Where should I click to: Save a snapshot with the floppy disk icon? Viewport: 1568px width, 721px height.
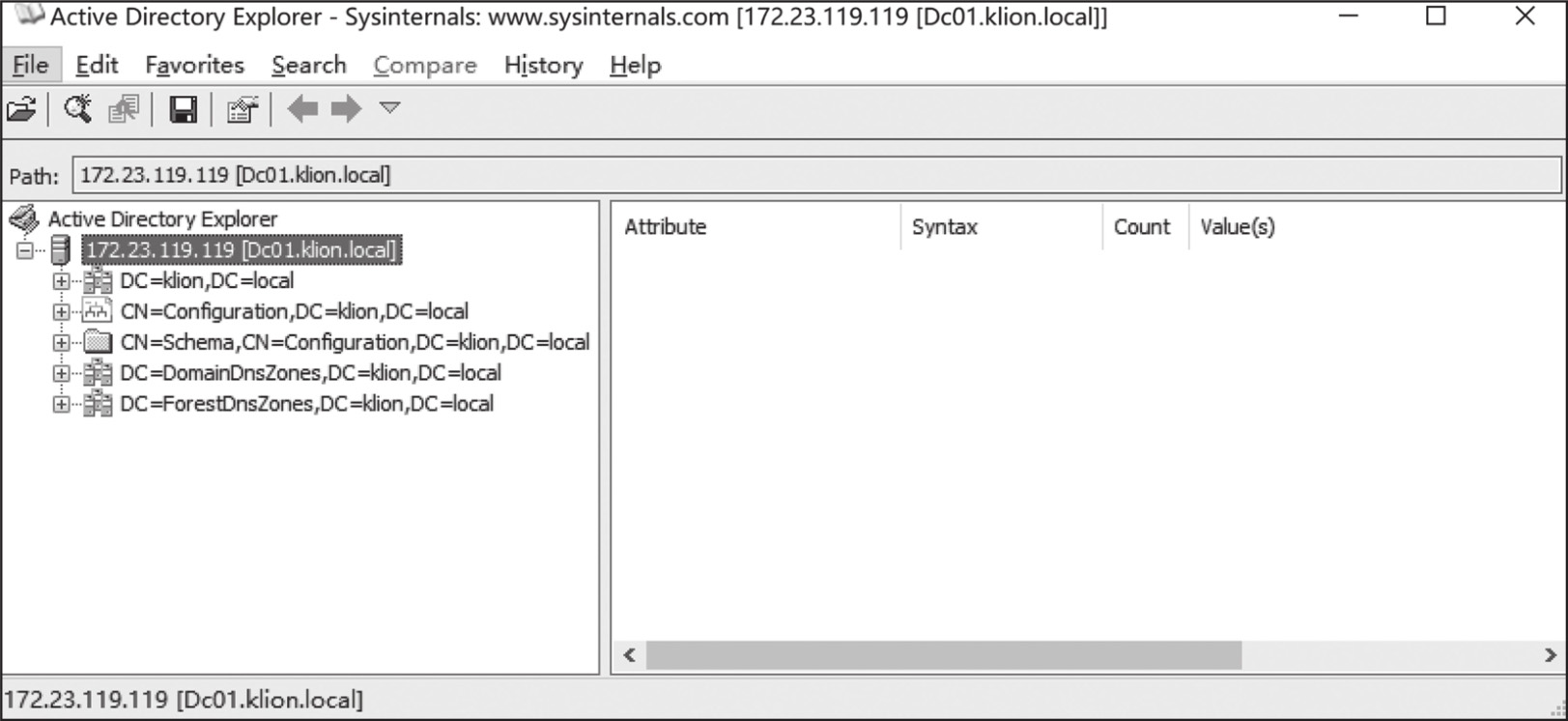point(183,109)
